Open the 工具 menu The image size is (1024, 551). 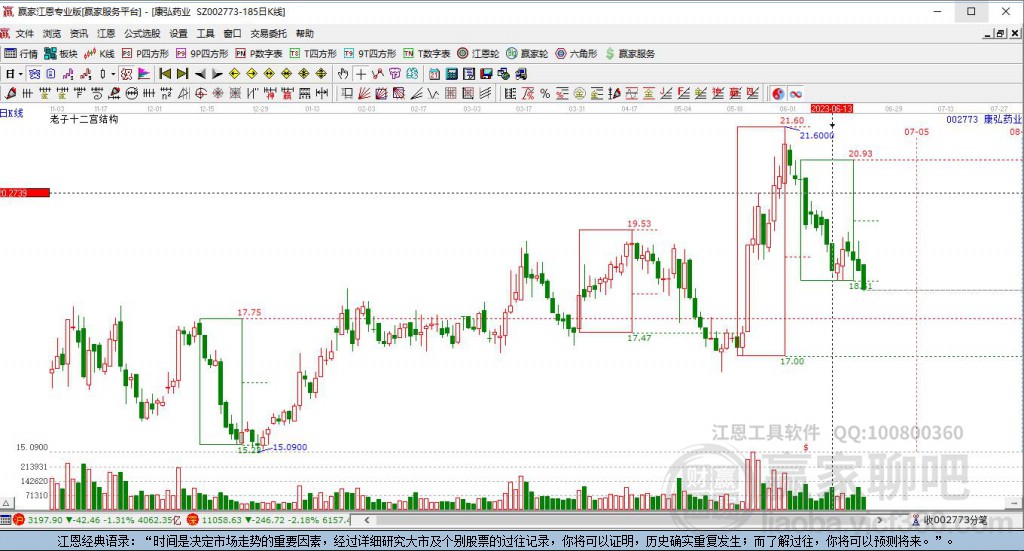point(205,33)
